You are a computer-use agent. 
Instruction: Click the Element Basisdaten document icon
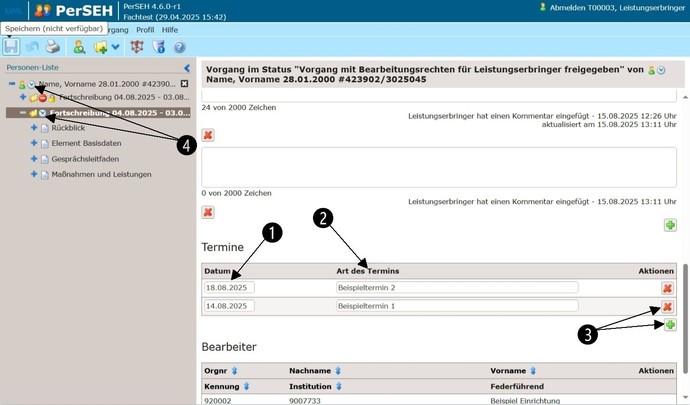(44, 144)
